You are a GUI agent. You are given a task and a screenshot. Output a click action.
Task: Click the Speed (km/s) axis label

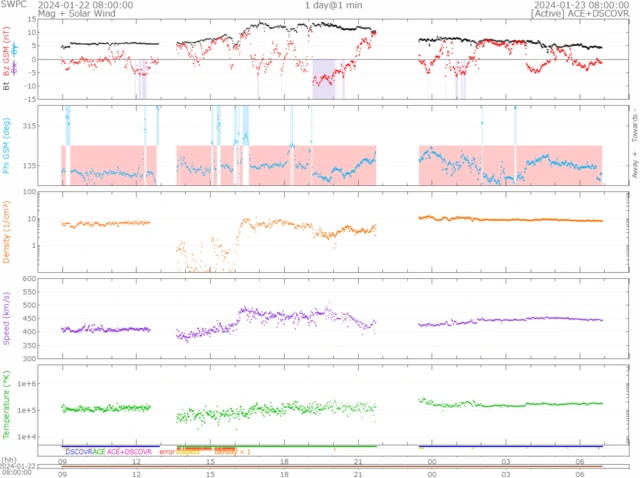click(x=8, y=318)
